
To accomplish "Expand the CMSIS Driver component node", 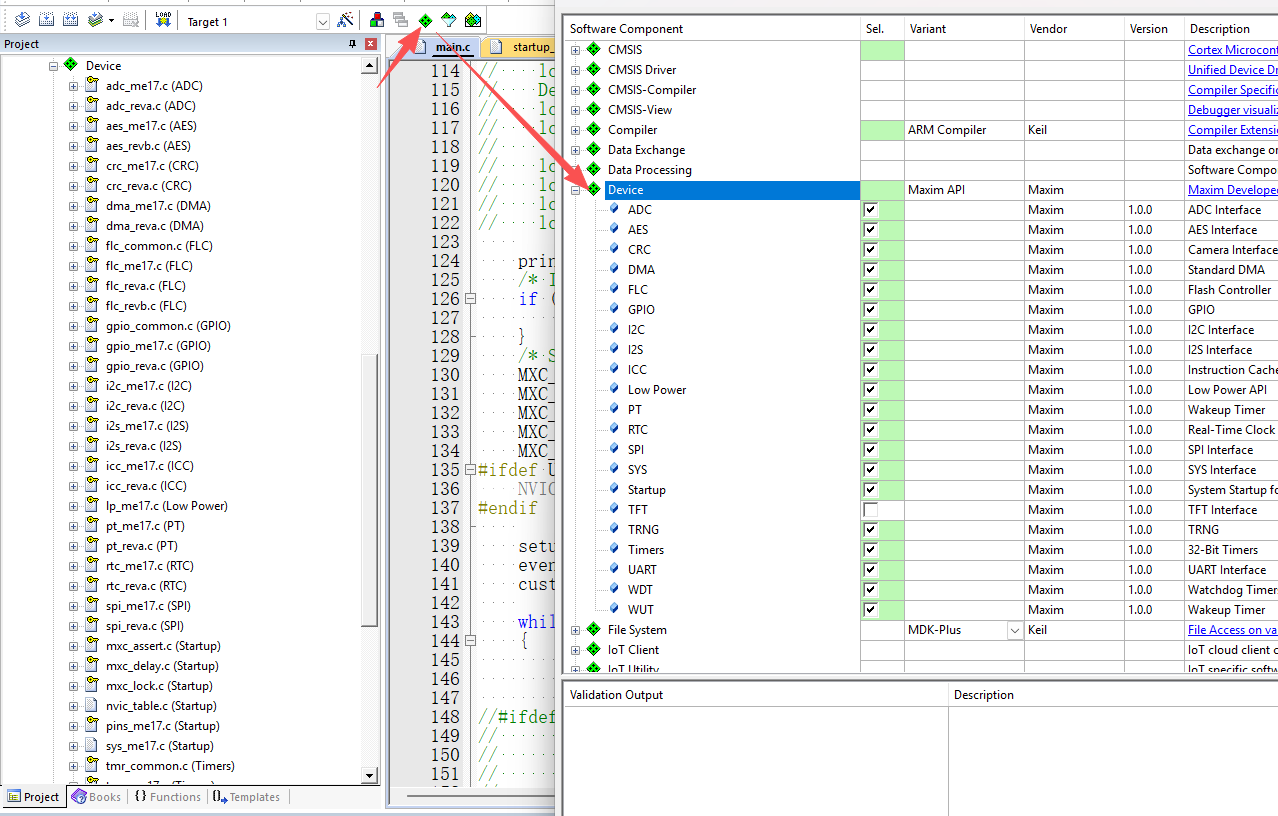I will pos(575,70).
